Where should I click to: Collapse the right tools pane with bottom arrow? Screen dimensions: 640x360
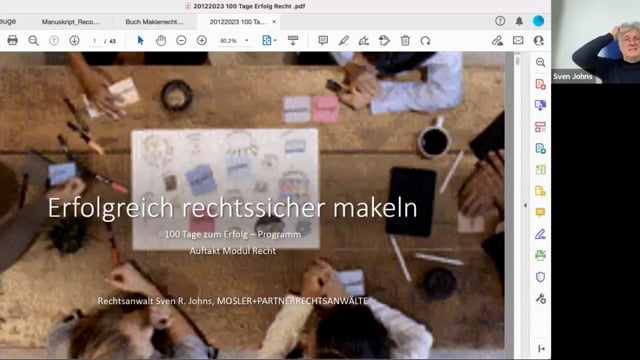pyautogui.click(x=541, y=349)
